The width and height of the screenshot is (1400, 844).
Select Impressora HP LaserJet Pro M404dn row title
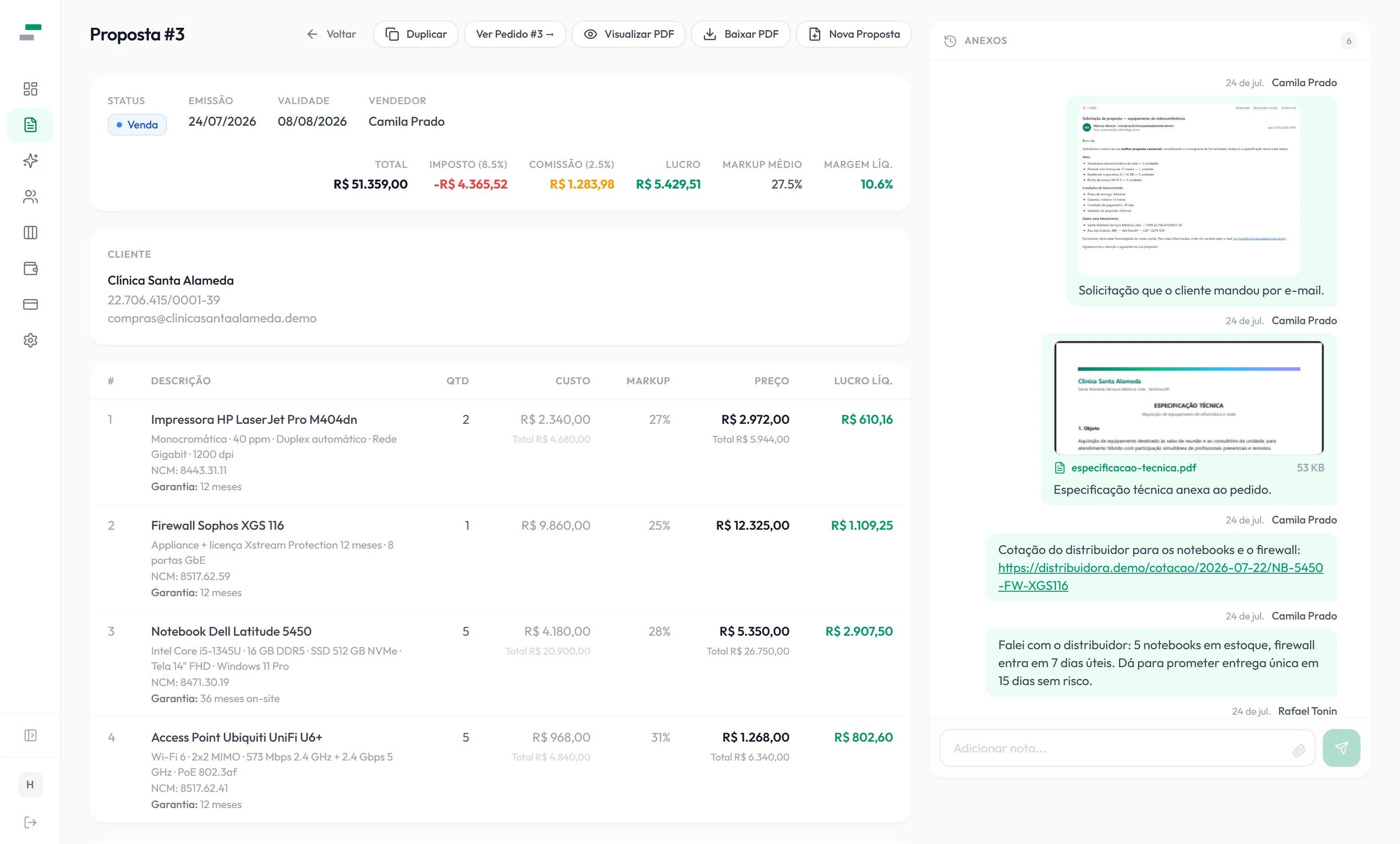pyautogui.click(x=254, y=419)
